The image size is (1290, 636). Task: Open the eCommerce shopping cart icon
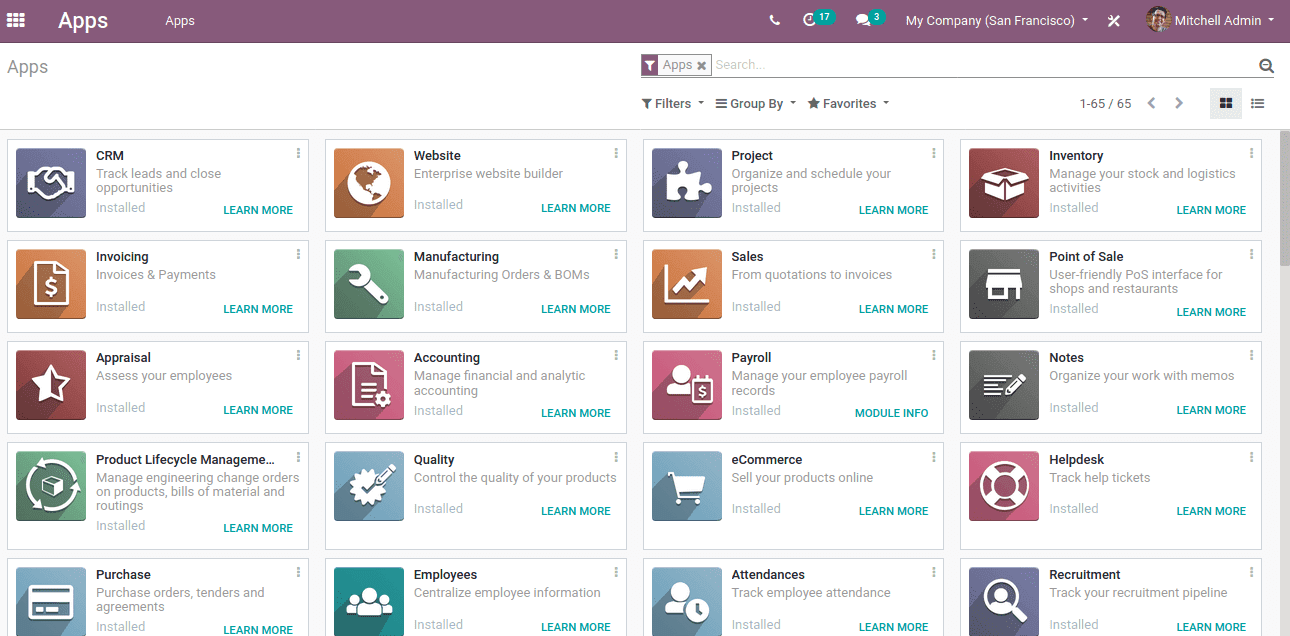coord(686,486)
